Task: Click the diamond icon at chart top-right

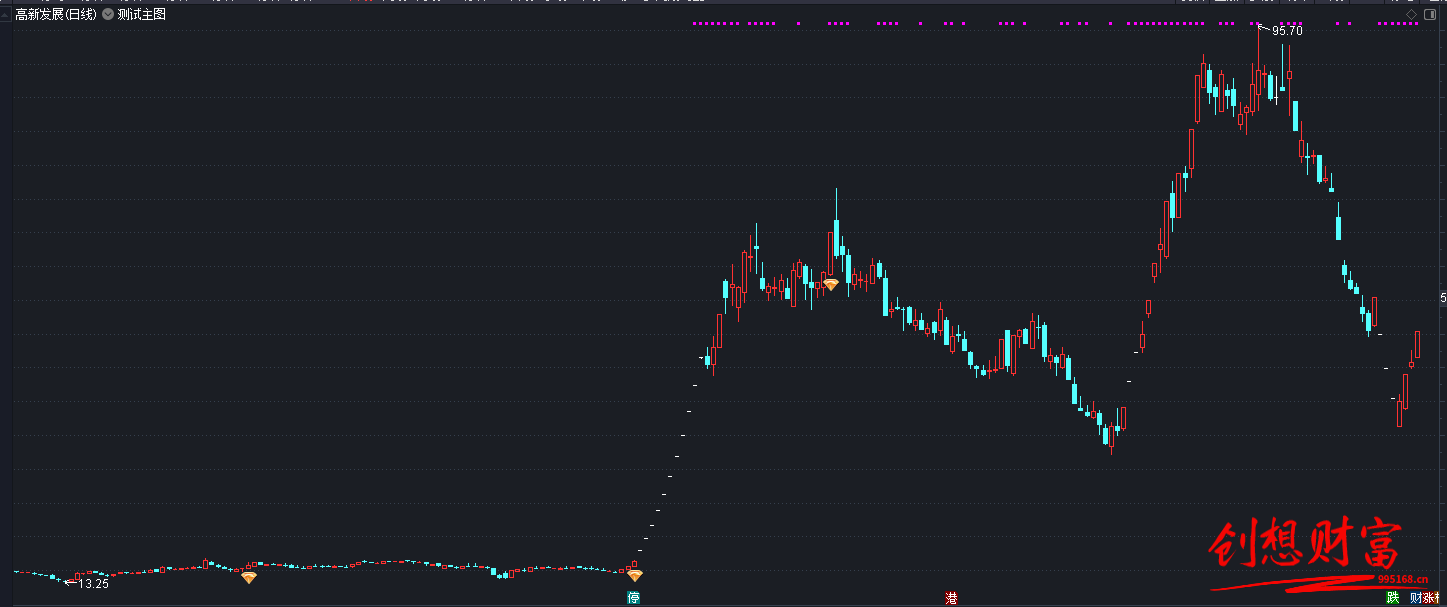Action: (1412, 15)
